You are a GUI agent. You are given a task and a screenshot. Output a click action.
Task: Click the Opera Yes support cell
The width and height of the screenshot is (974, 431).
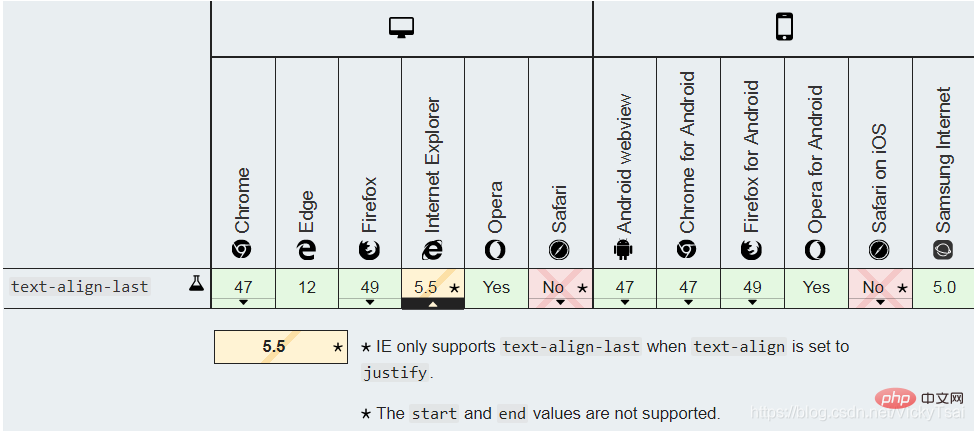[x=496, y=287]
